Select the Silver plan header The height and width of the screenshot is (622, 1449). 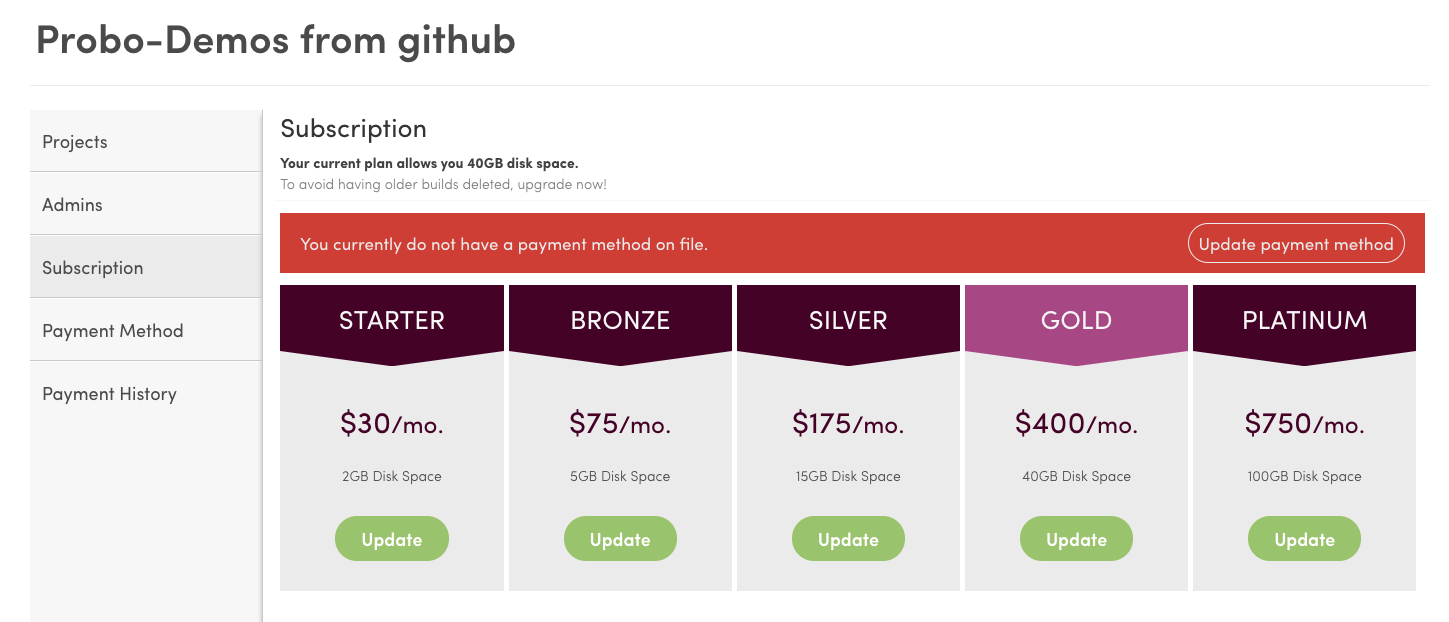pos(848,320)
